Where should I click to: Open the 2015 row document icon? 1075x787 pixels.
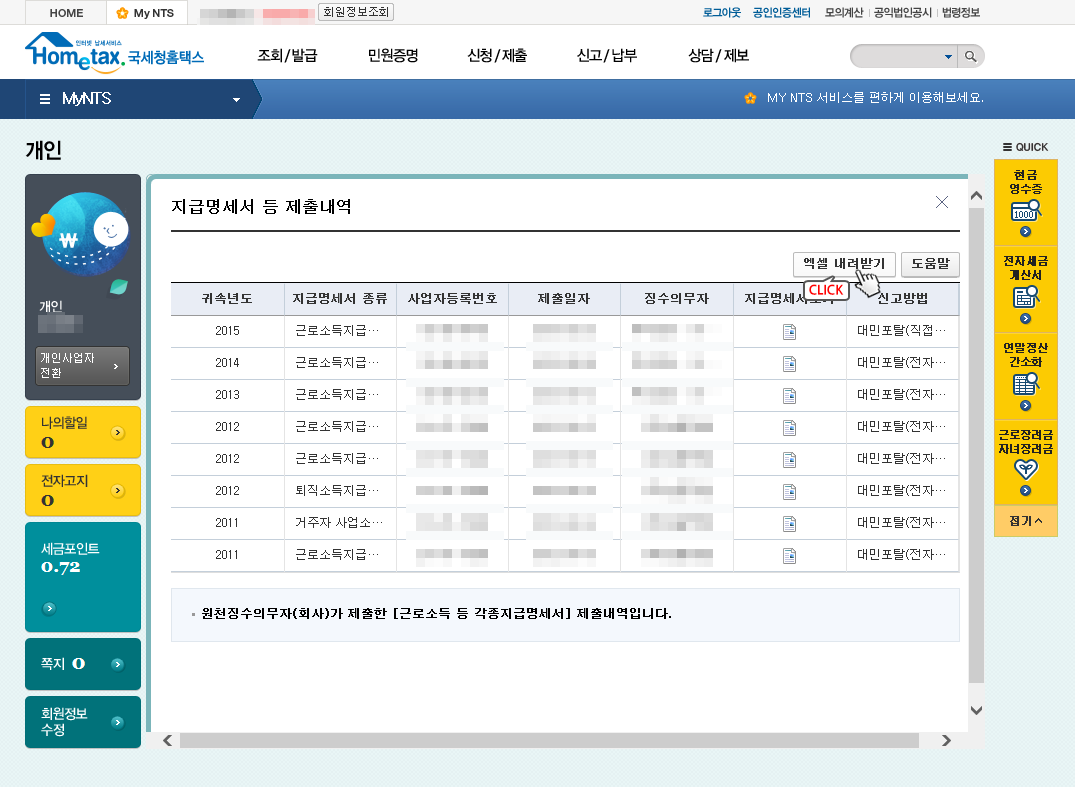click(x=789, y=332)
